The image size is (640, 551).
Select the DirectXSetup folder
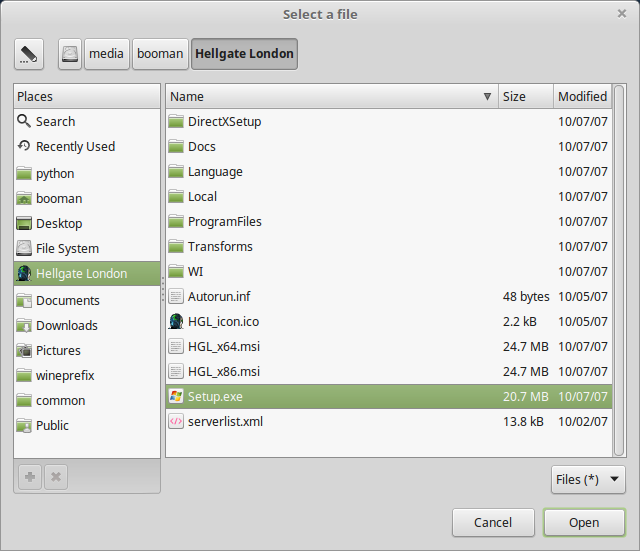pyautogui.click(x=389, y=121)
